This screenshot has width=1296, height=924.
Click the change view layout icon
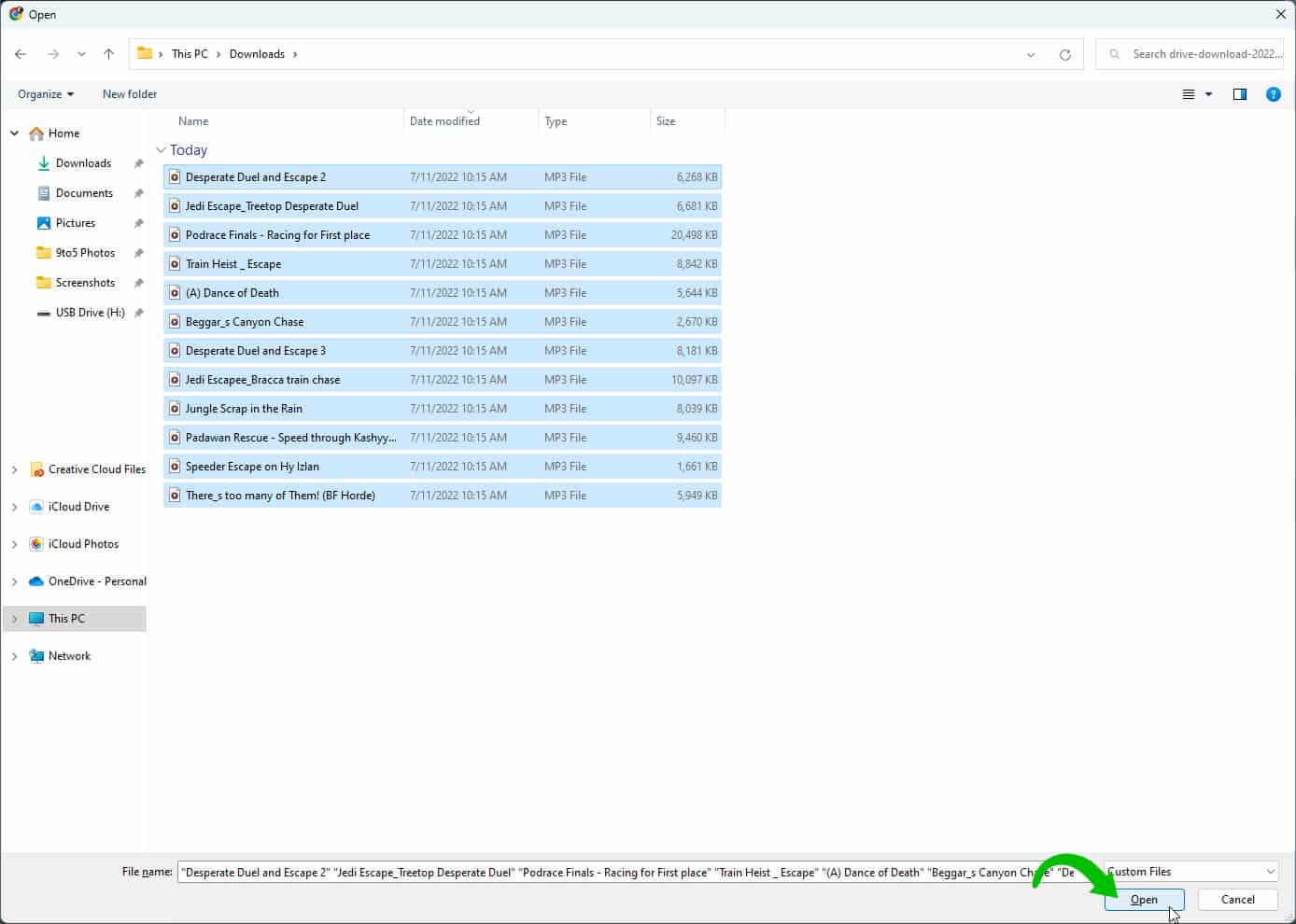click(x=1188, y=93)
